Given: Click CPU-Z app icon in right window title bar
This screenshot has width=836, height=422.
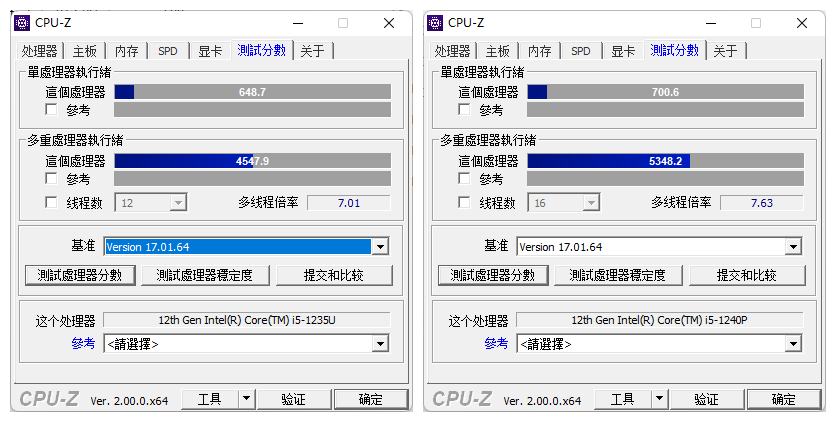Looking at the screenshot, I should coord(435,23).
